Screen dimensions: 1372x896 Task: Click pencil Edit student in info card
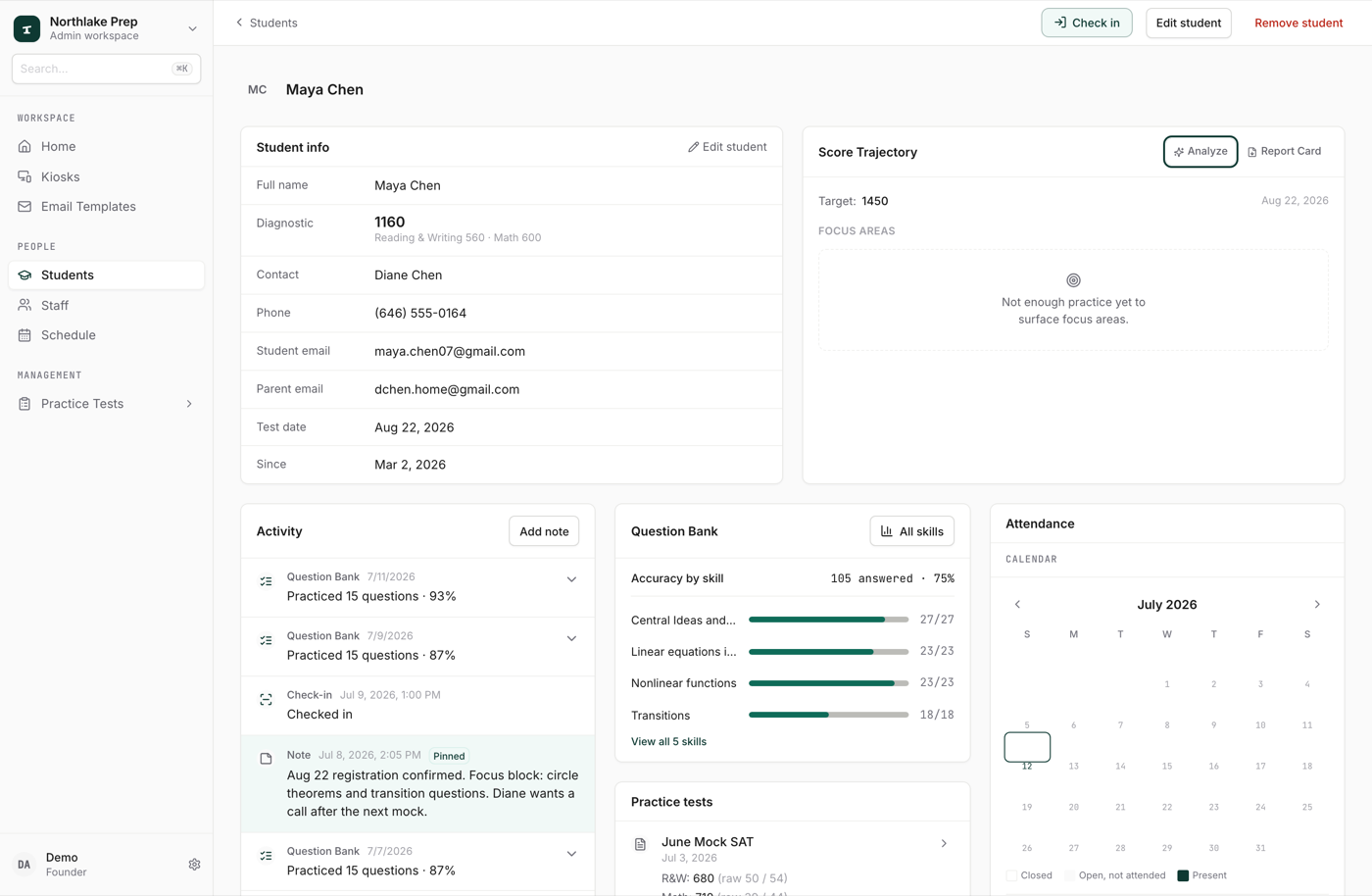pos(727,147)
